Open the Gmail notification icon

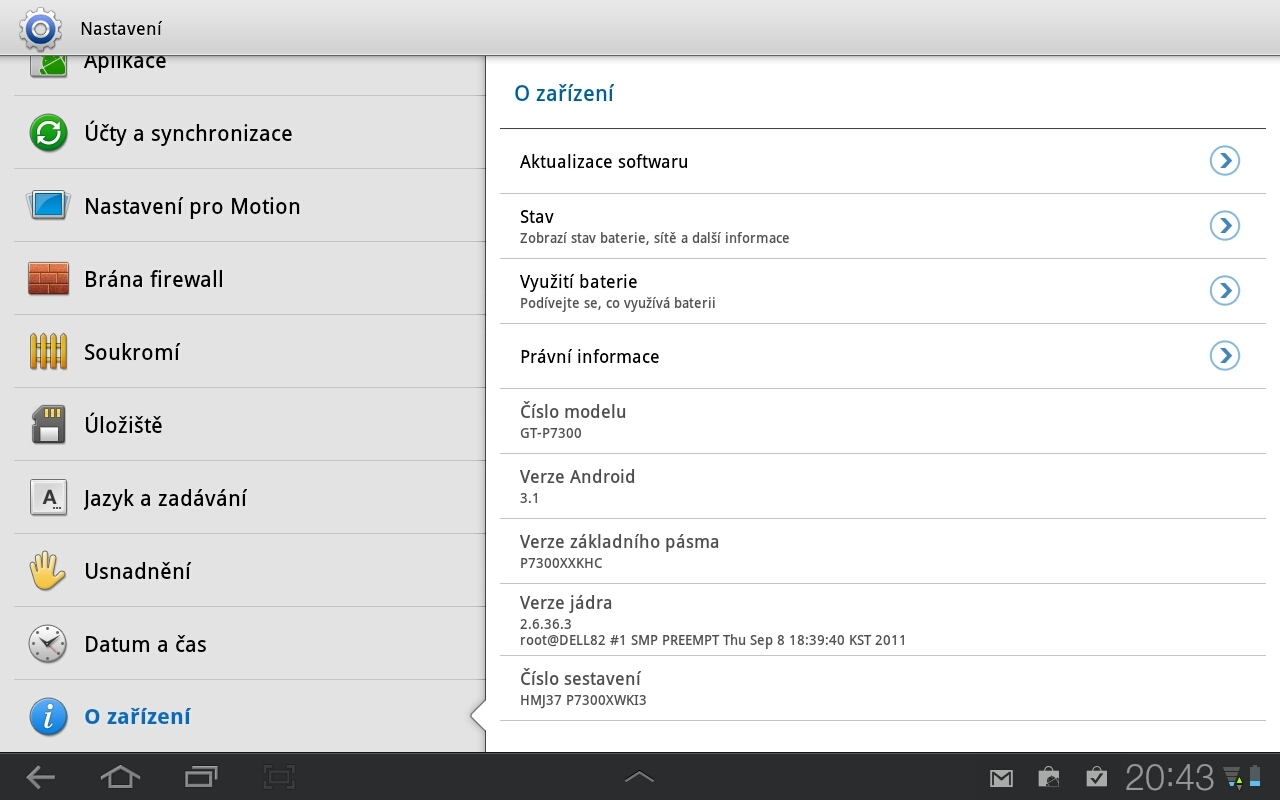(1000, 777)
